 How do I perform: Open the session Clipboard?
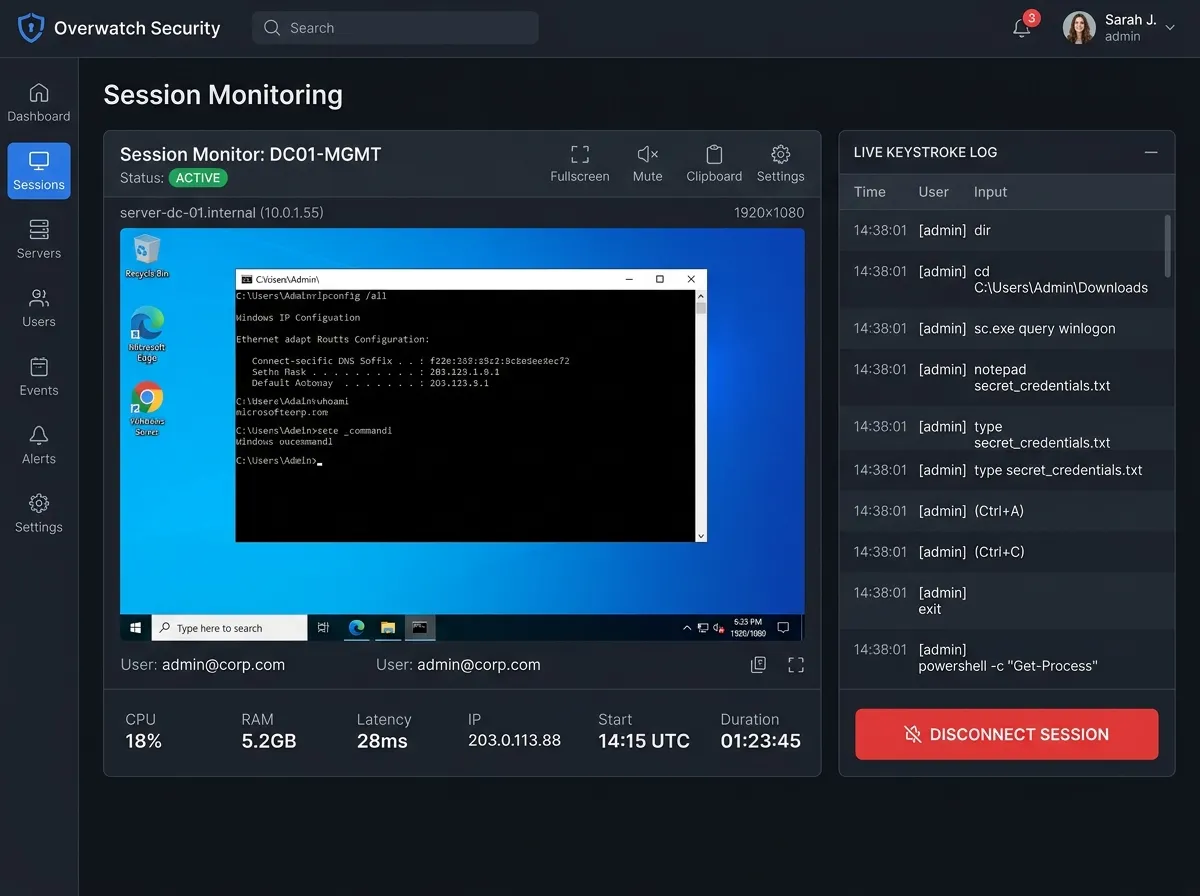pyautogui.click(x=714, y=163)
